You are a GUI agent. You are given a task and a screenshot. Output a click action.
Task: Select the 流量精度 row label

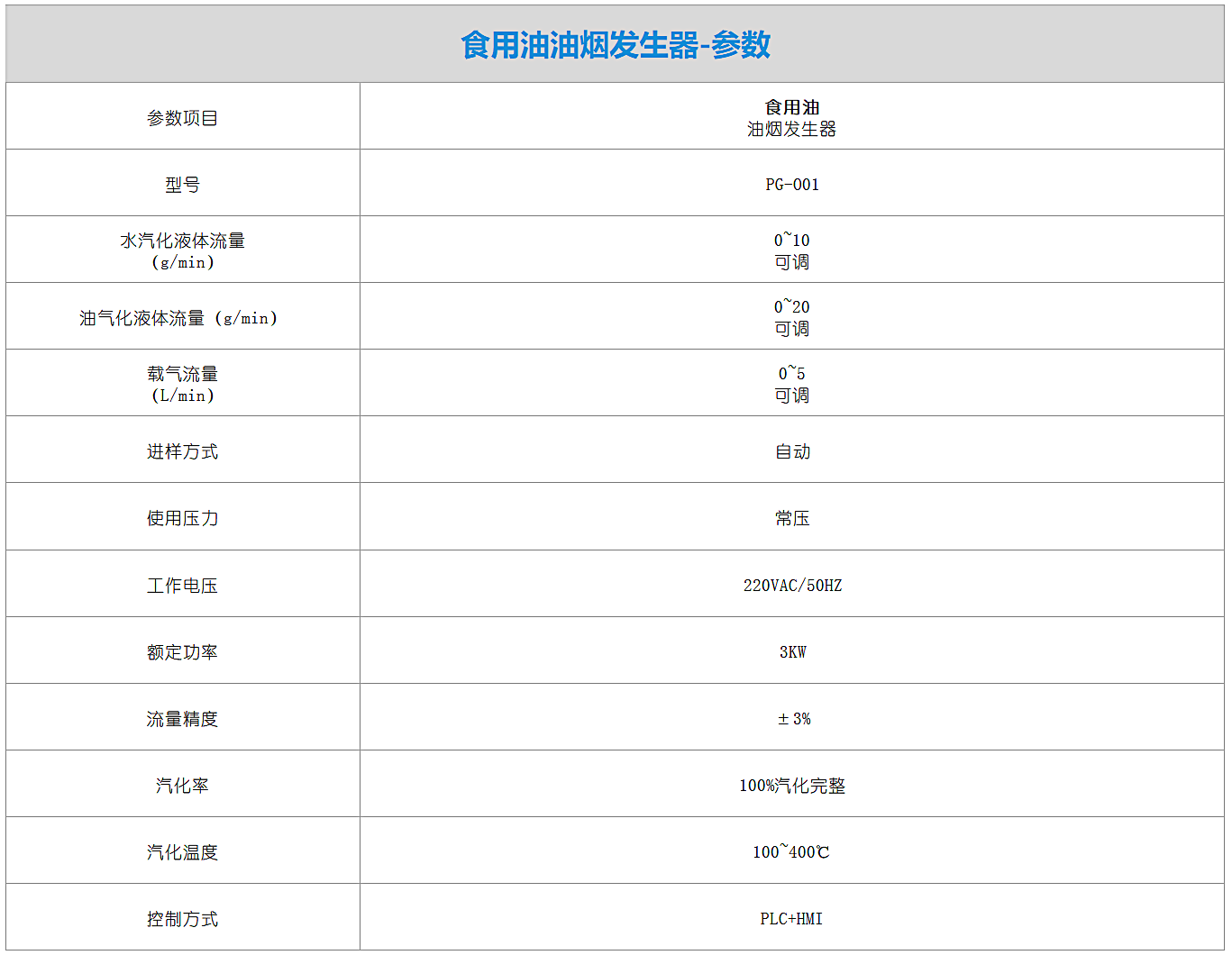pyautogui.click(x=183, y=719)
